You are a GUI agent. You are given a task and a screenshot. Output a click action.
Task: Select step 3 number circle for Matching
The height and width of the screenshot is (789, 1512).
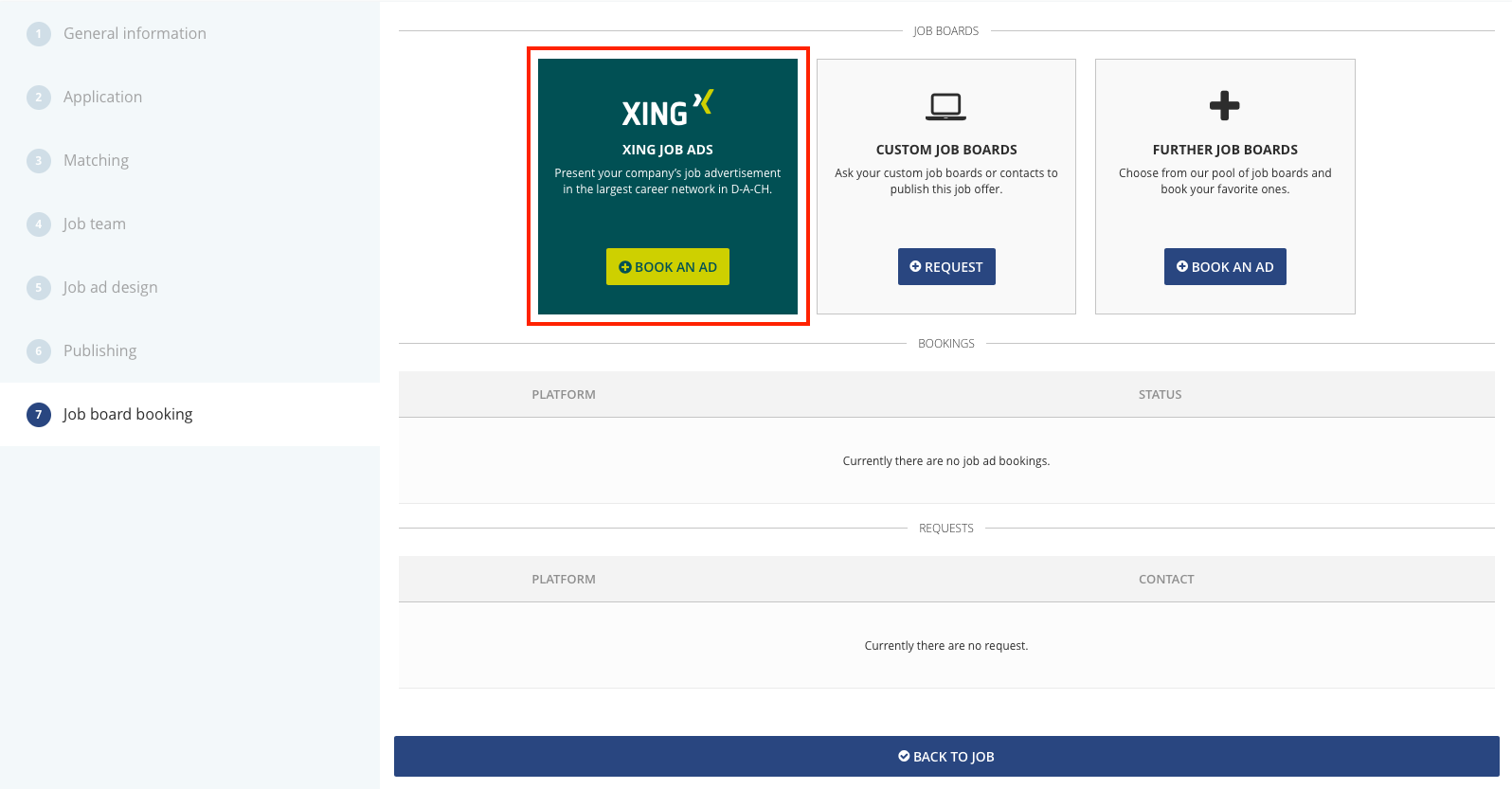coord(39,161)
